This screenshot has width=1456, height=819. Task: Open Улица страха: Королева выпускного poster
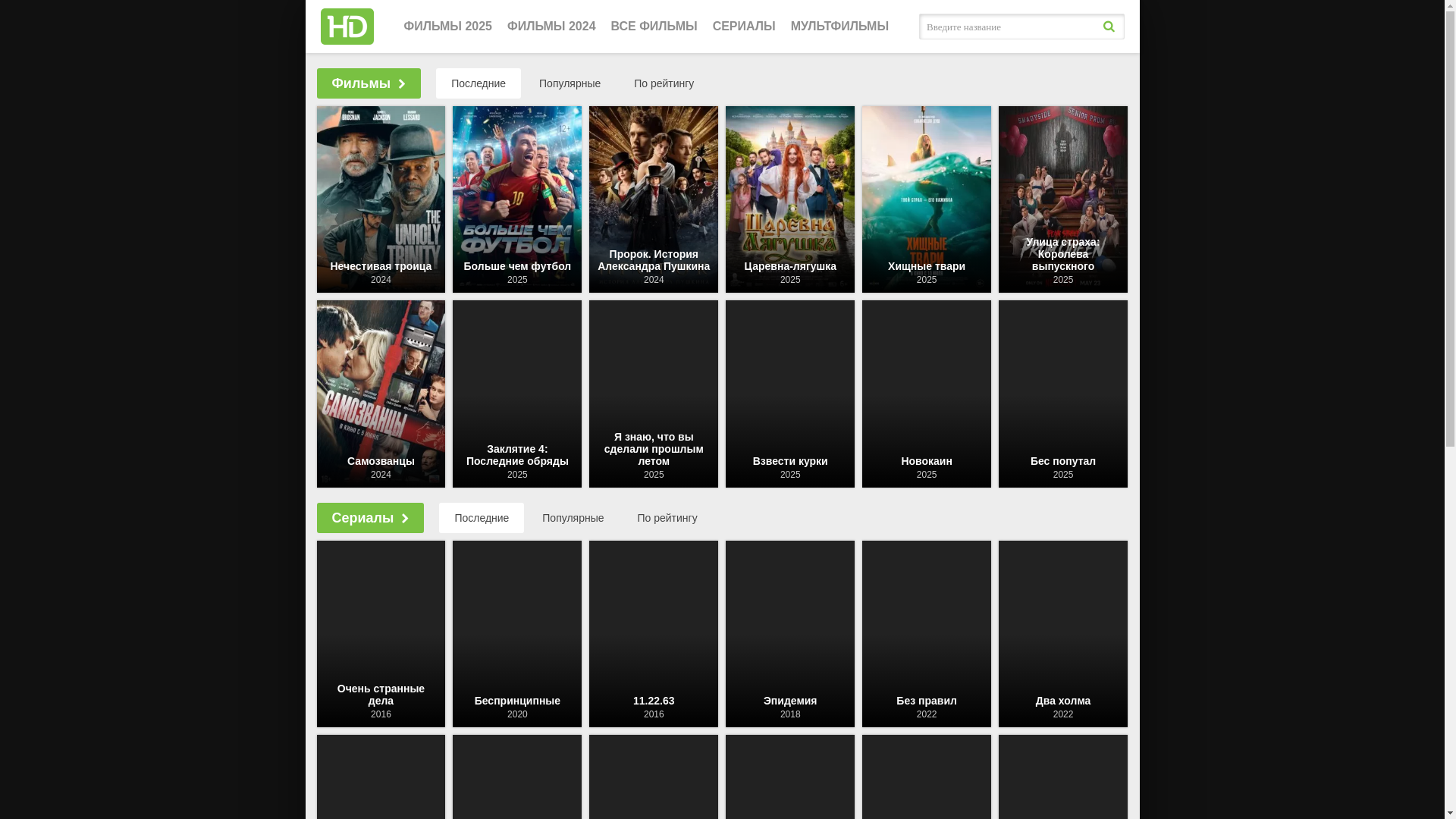(1063, 199)
